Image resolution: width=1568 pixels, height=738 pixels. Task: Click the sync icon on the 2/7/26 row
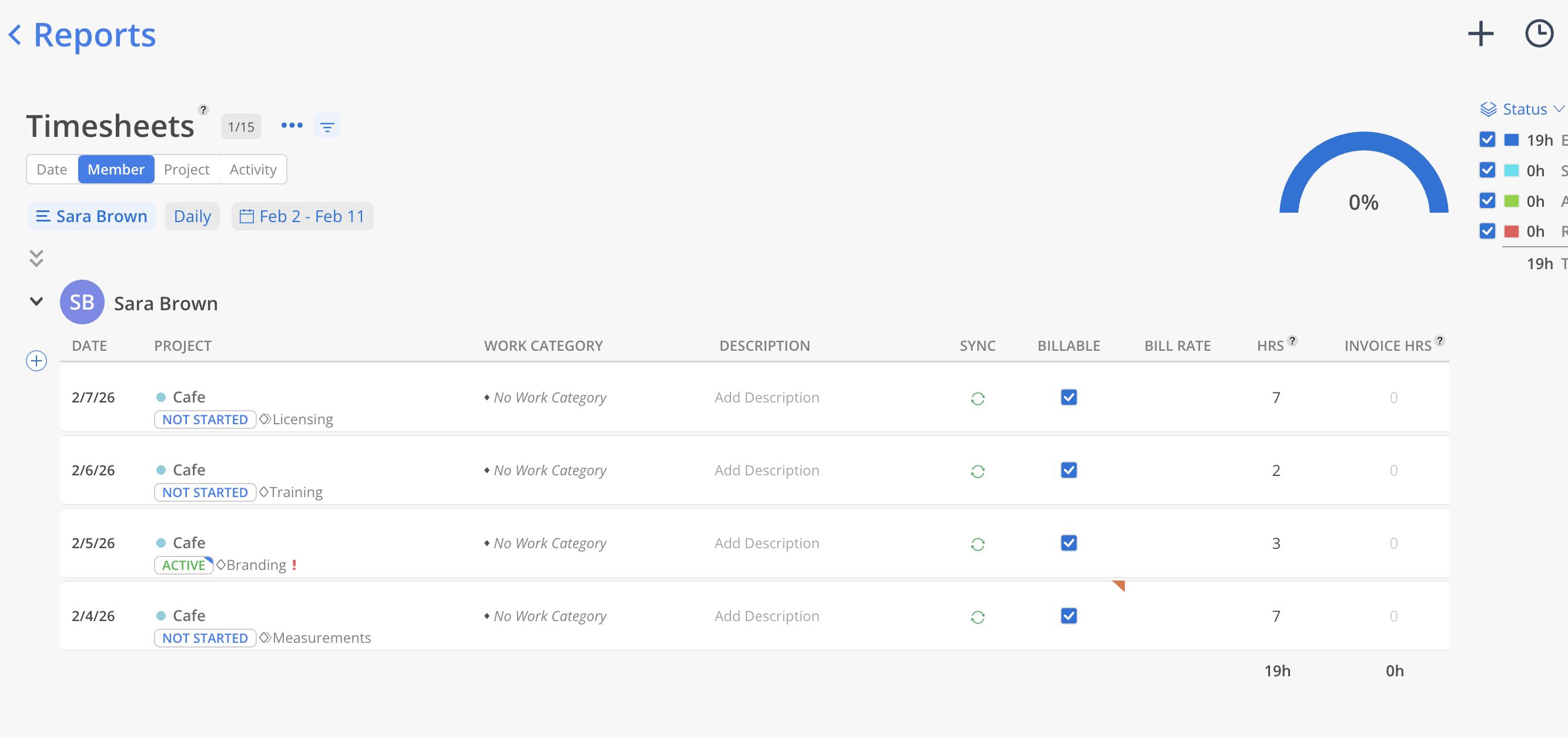tap(977, 398)
